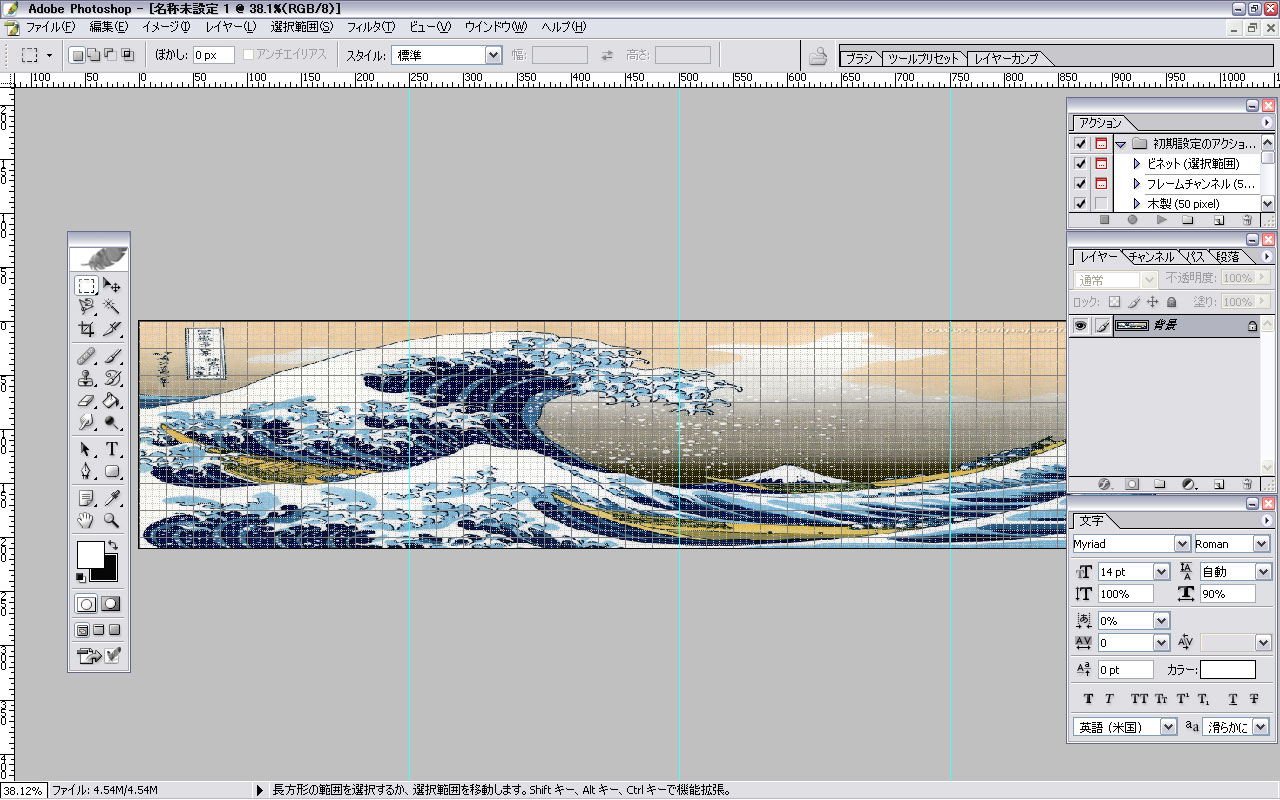
Task: Swap foreground and background colors
Action: 112,545
